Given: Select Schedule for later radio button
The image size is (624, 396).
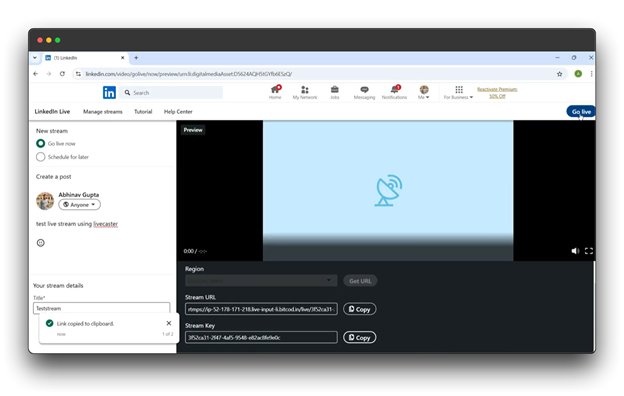Looking at the screenshot, I should pyautogui.click(x=41, y=157).
